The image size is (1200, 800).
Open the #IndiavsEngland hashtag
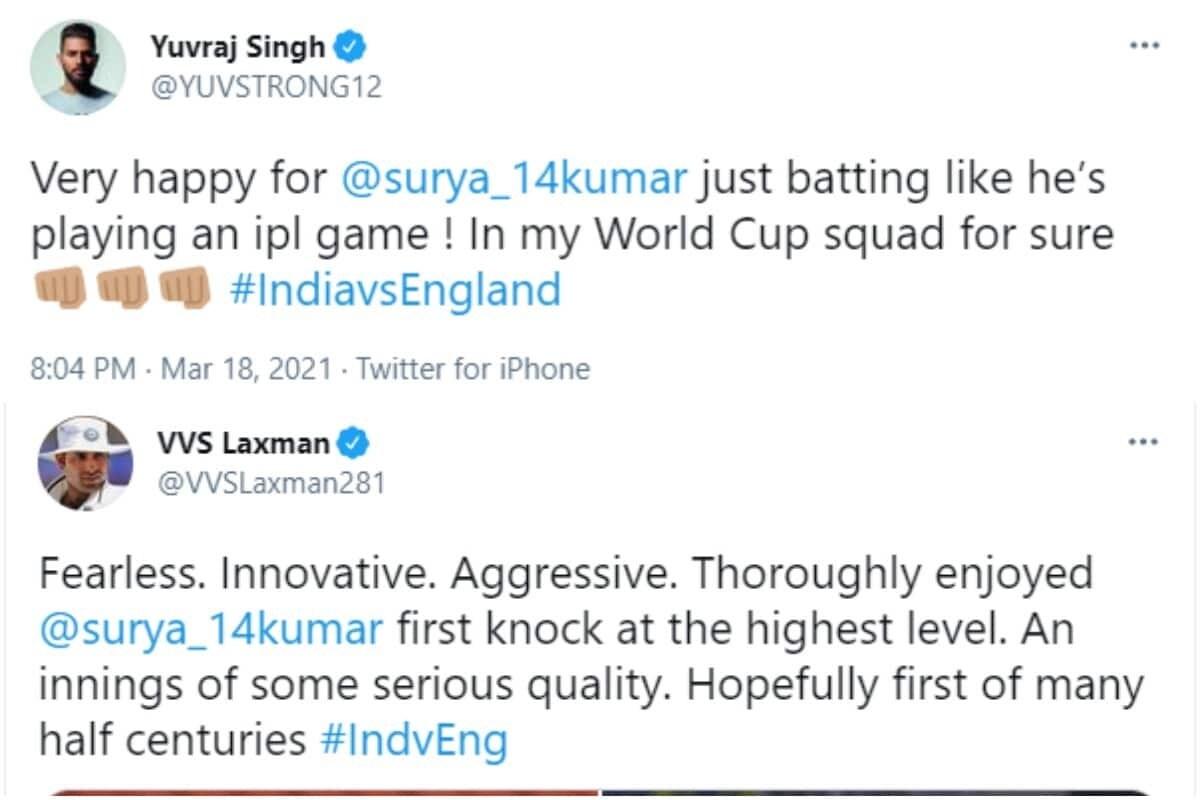point(393,291)
